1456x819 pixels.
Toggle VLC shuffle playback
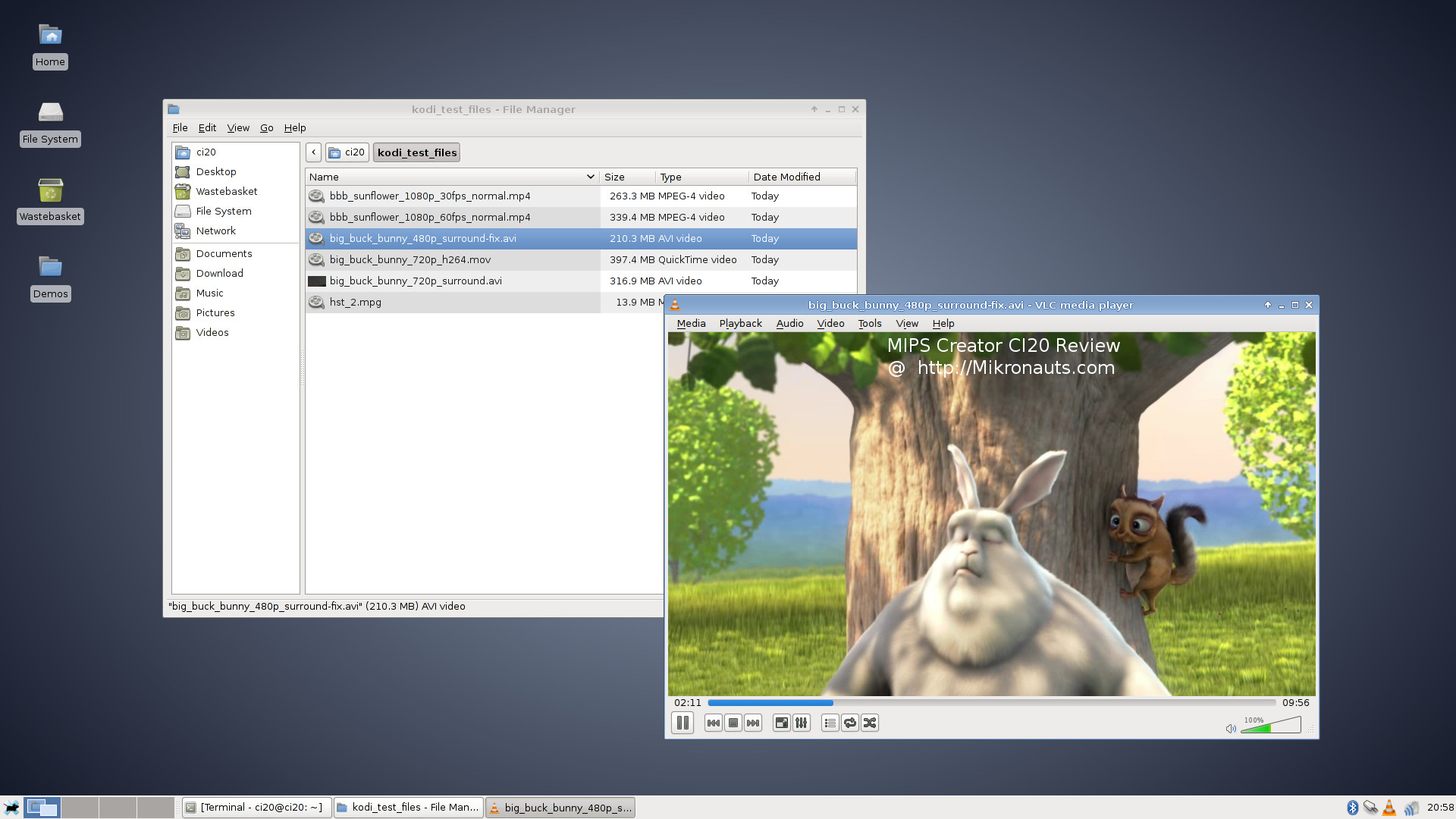coord(869,723)
